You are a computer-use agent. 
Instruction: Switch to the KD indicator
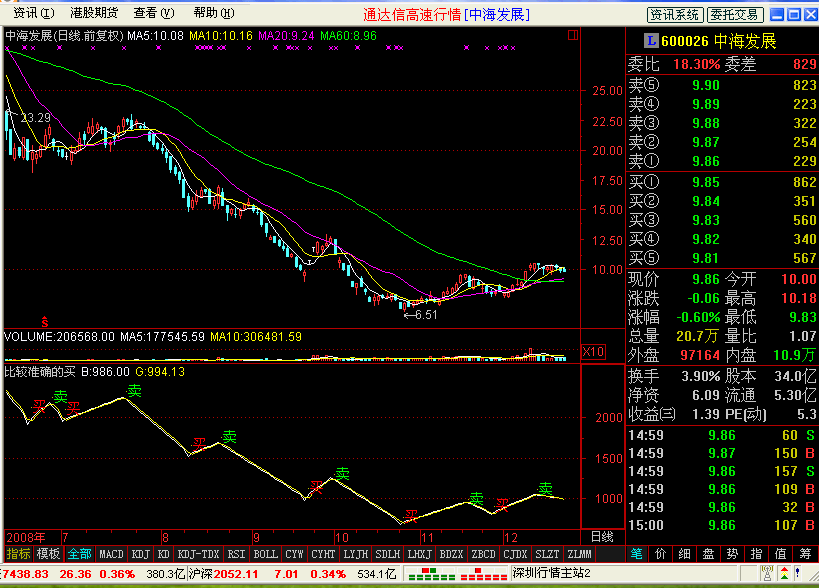click(163, 554)
